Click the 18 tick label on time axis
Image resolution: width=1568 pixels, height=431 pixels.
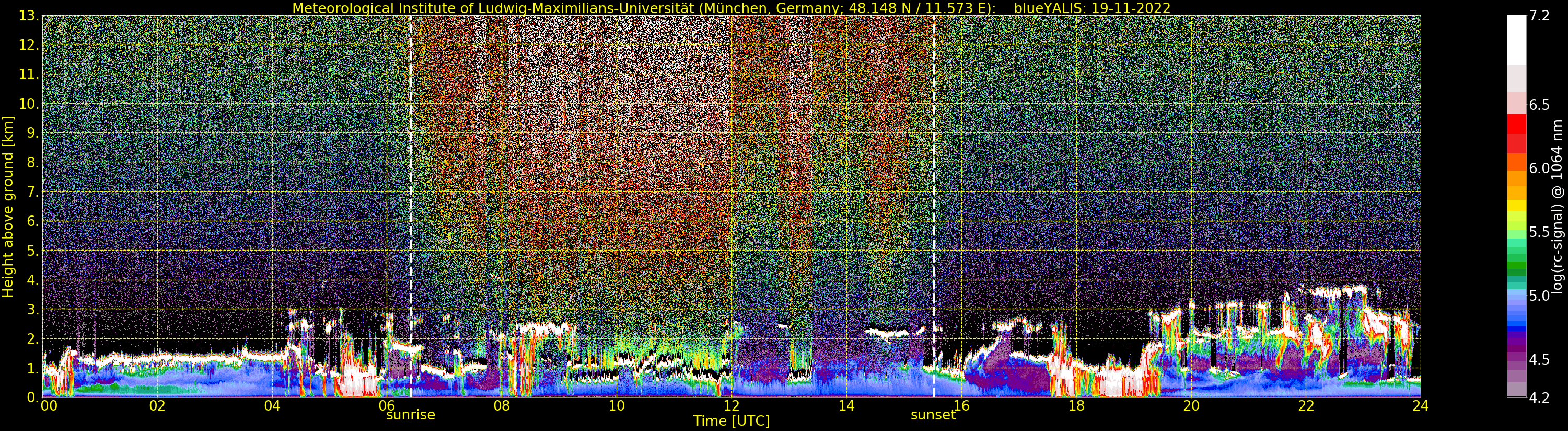1076,406
